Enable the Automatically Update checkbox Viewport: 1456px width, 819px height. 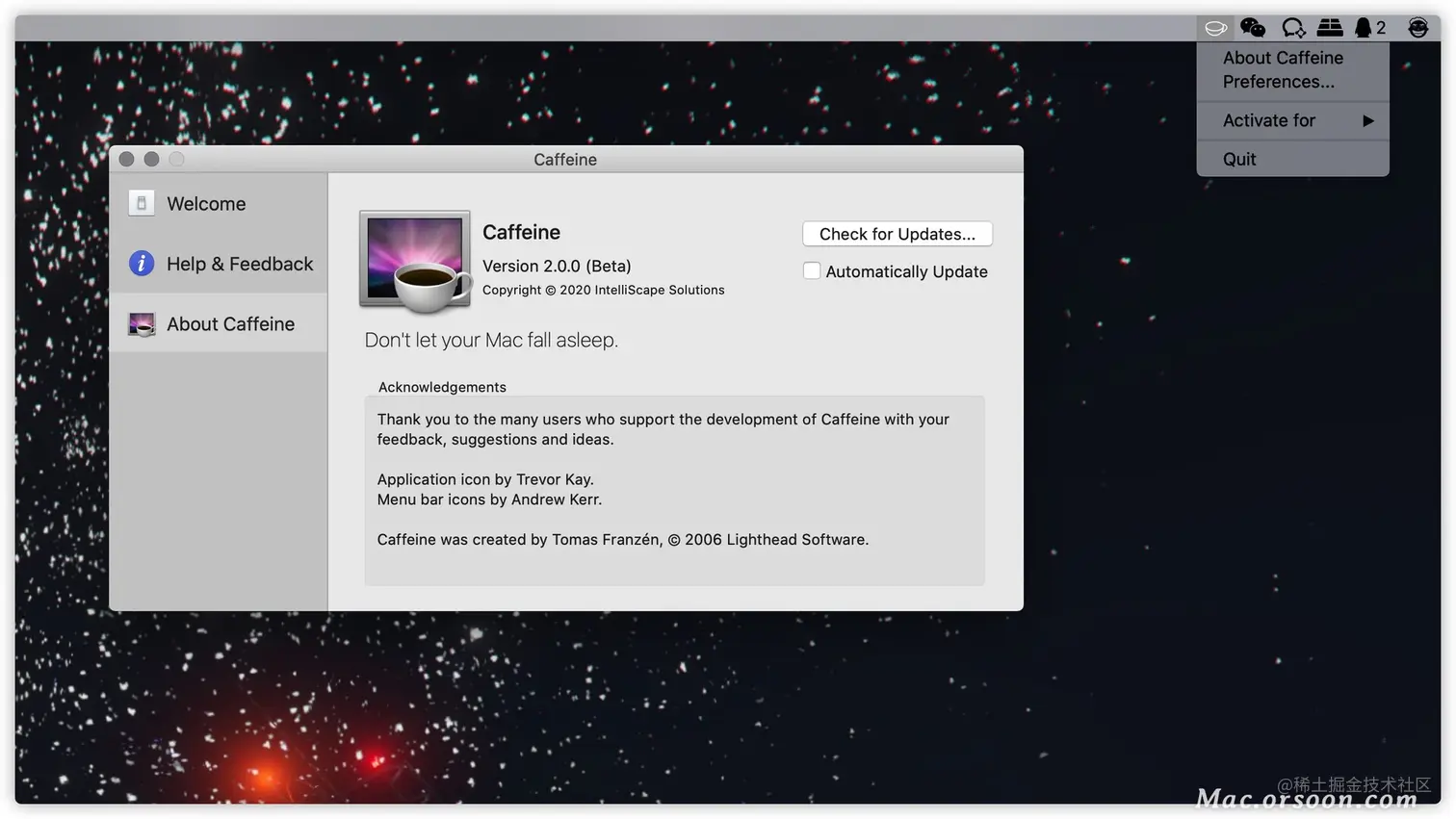812,271
